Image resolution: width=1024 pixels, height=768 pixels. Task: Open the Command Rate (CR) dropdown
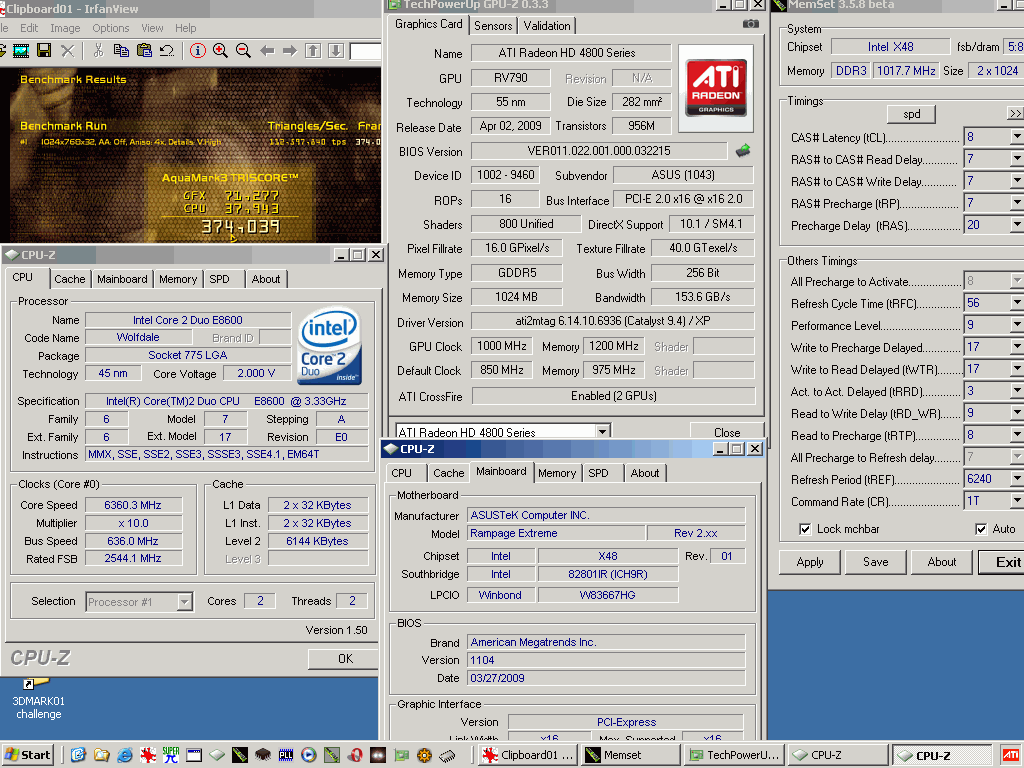pos(1016,501)
